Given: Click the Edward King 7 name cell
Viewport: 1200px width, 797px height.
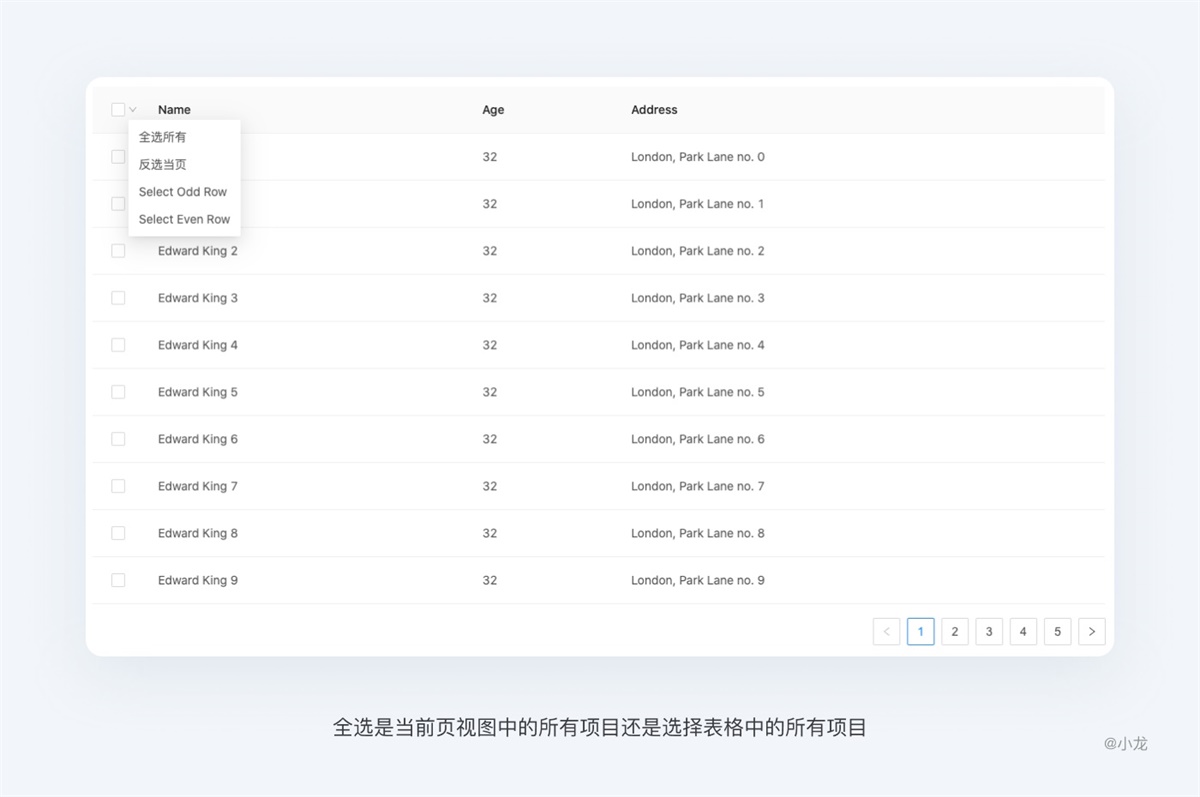Looking at the screenshot, I should [198, 486].
